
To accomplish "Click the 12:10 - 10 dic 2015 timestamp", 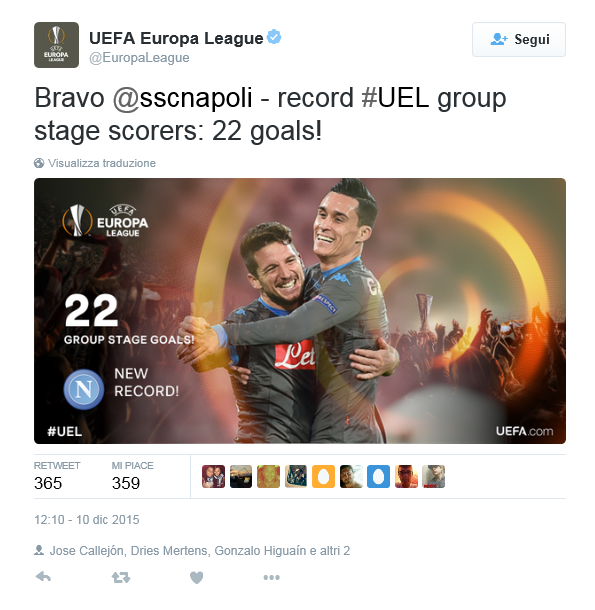I will point(87,520).
